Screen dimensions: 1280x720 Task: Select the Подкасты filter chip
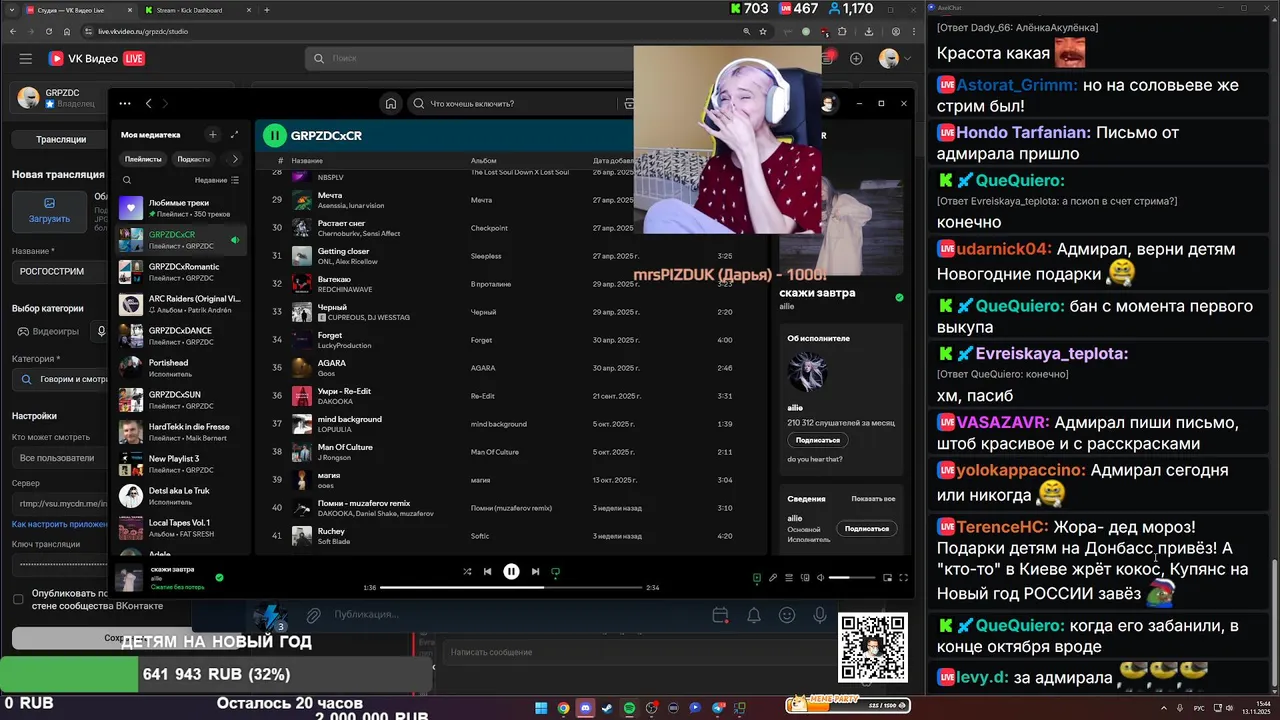[x=193, y=159]
